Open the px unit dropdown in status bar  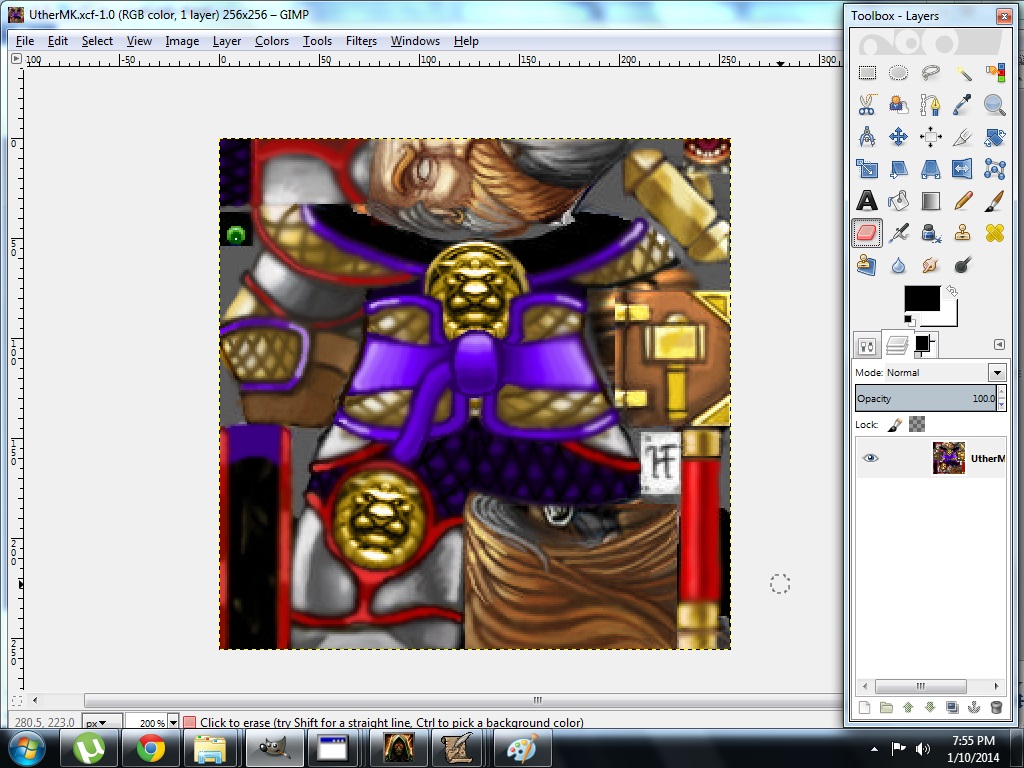point(103,722)
